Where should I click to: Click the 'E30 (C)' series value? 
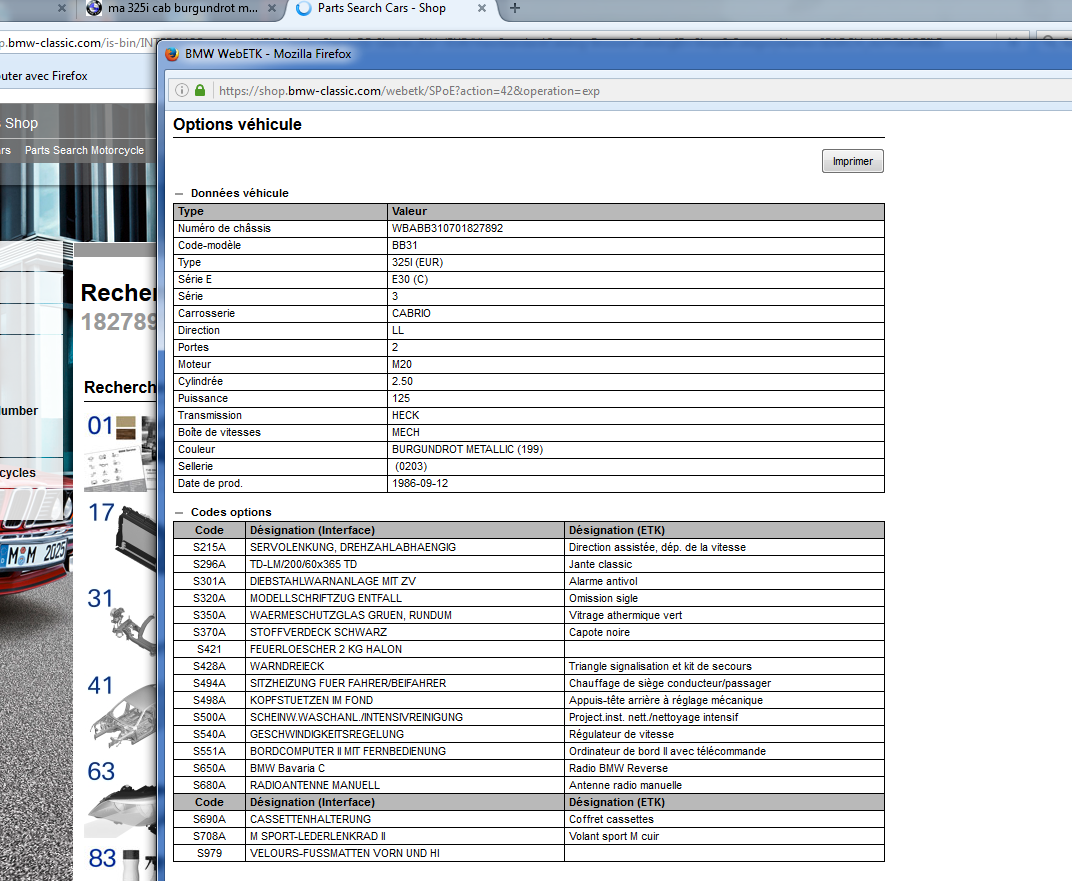pyautogui.click(x=410, y=279)
